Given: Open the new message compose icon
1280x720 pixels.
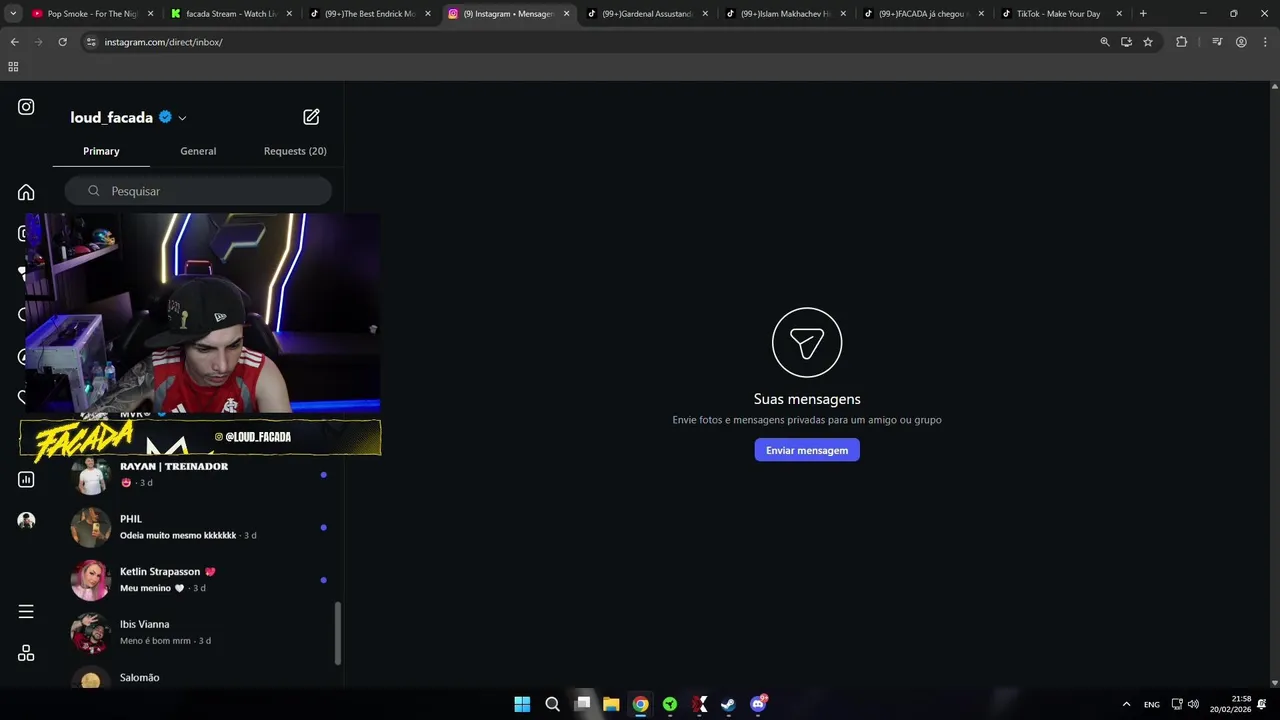Looking at the screenshot, I should tap(311, 117).
